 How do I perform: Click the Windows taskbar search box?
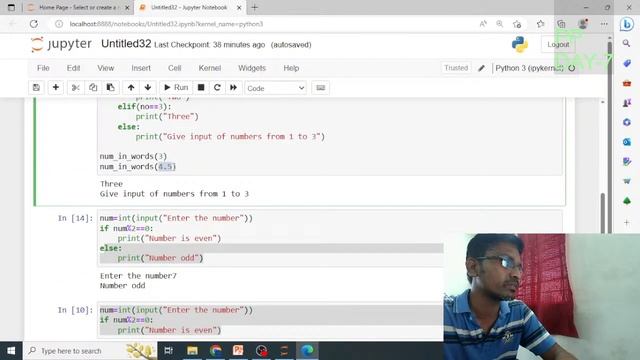(90, 351)
